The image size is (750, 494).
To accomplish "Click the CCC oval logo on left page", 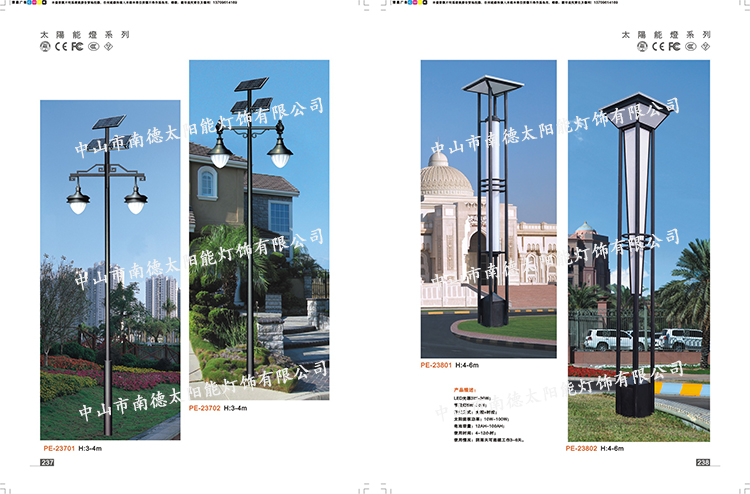I will [x=93, y=46].
